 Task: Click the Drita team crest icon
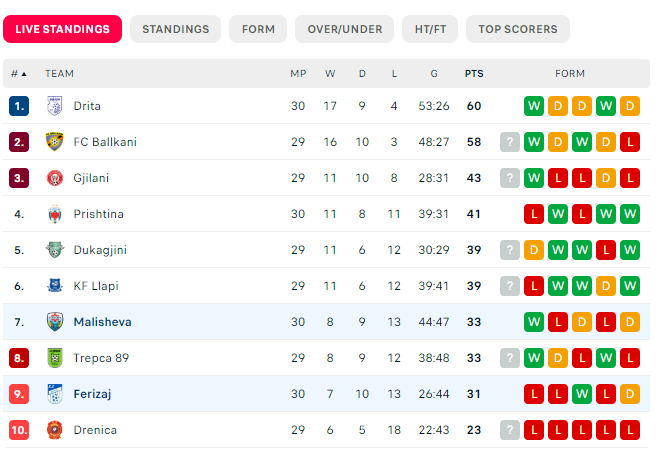click(55, 106)
